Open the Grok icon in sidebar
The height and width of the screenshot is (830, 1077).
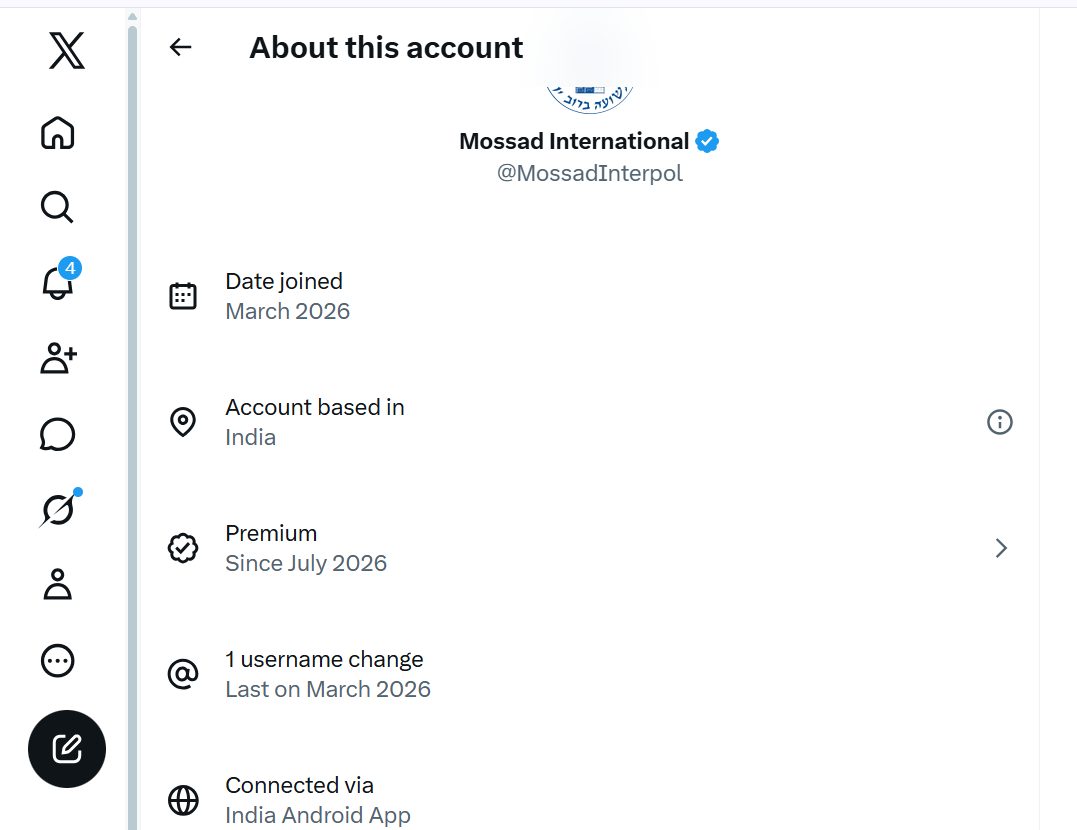pyautogui.click(x=59, y=508)
